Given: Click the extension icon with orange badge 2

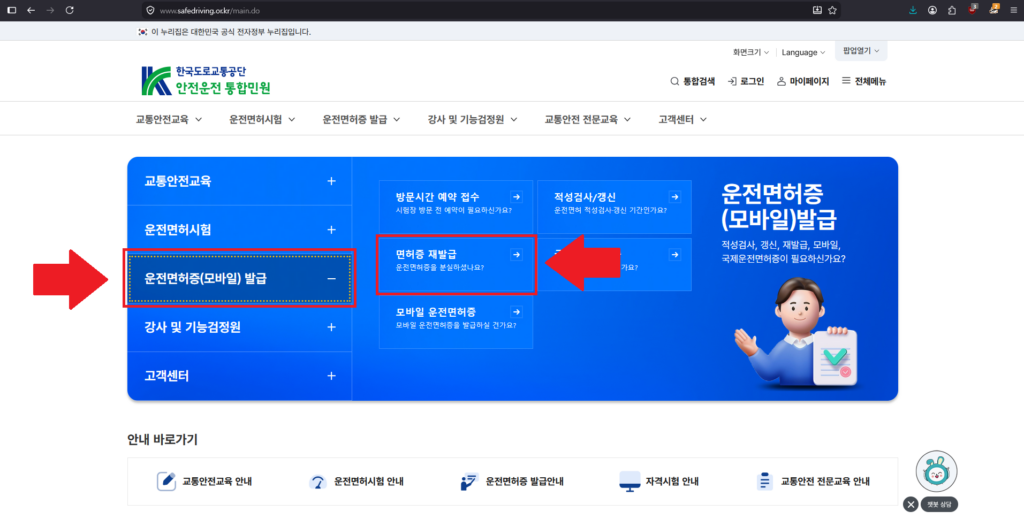Looking at the screenshot, I should coord(994,10).
